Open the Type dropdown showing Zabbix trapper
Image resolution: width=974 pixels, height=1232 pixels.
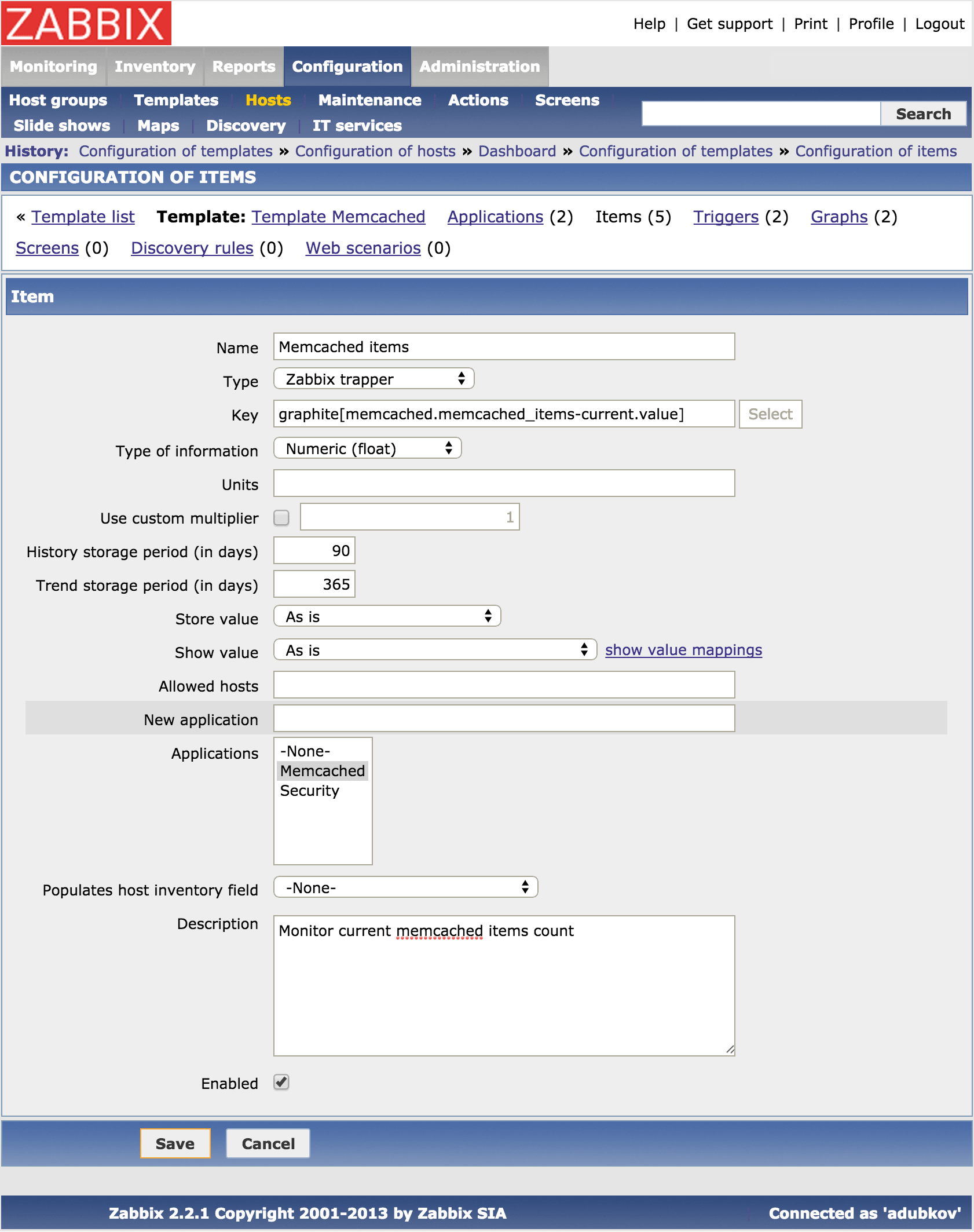(x=374, y=378)
